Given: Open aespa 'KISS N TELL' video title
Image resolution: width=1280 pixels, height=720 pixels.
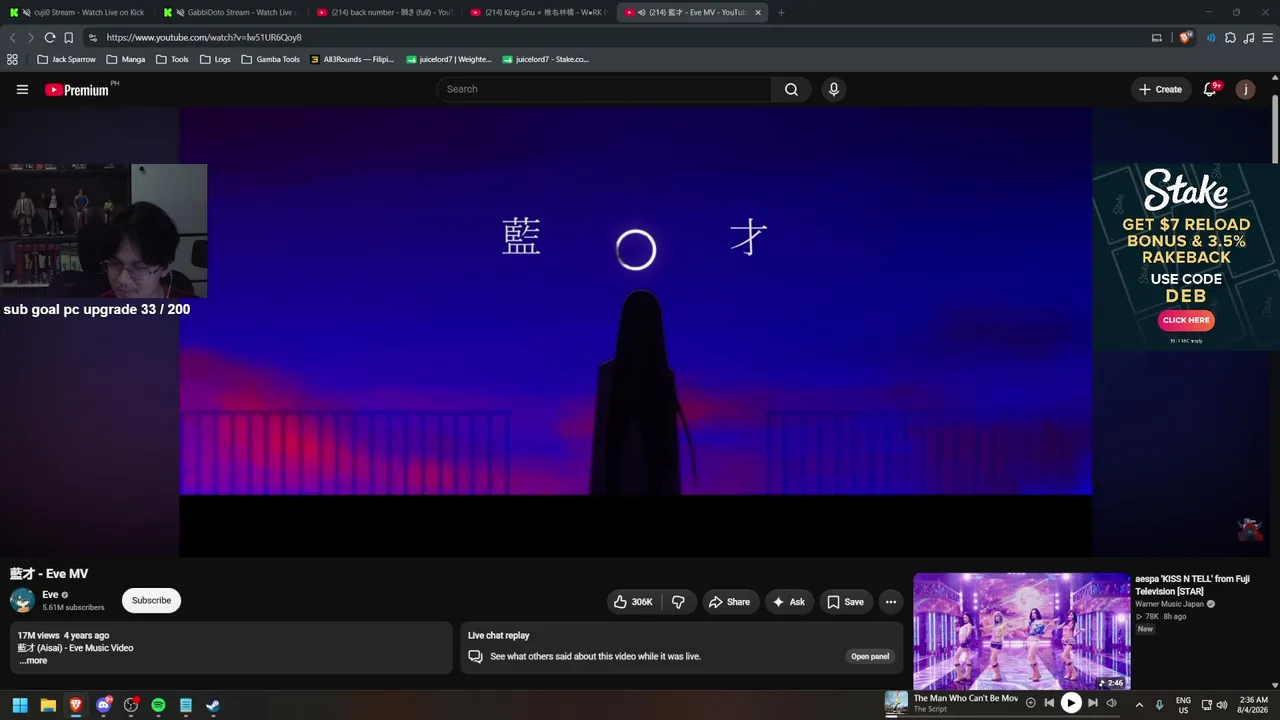Looking at the screenshot, I should [x=1192, y=585].
